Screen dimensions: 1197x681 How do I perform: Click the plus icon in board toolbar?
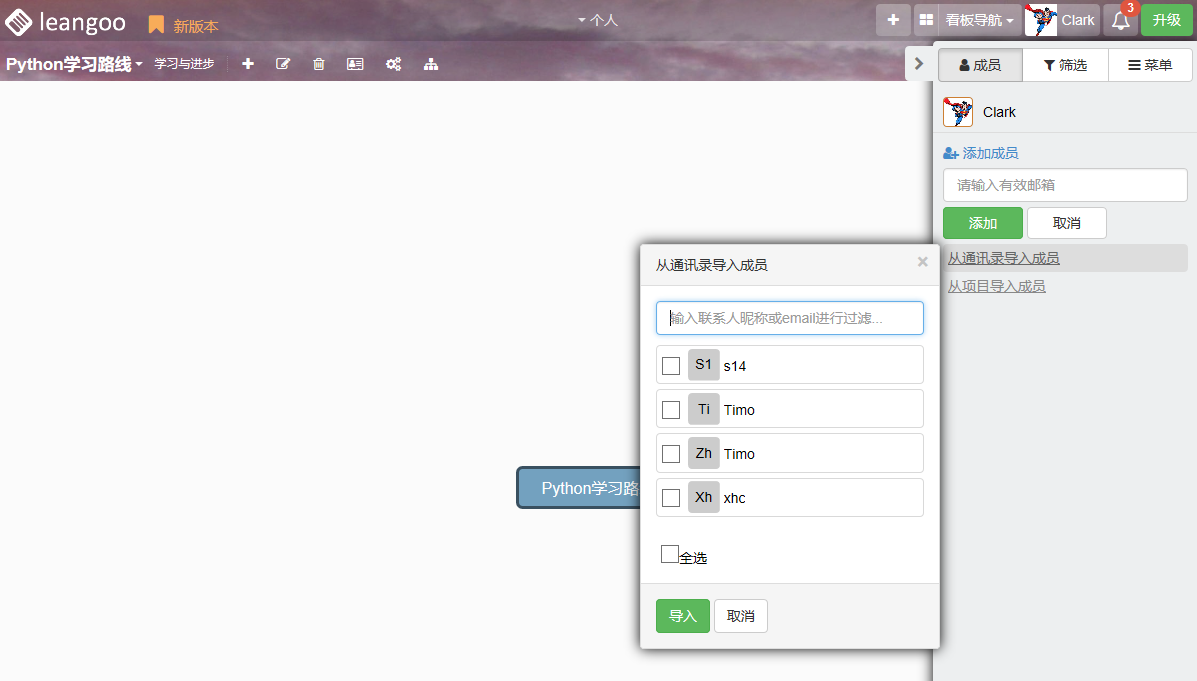(x=248, y=64)
